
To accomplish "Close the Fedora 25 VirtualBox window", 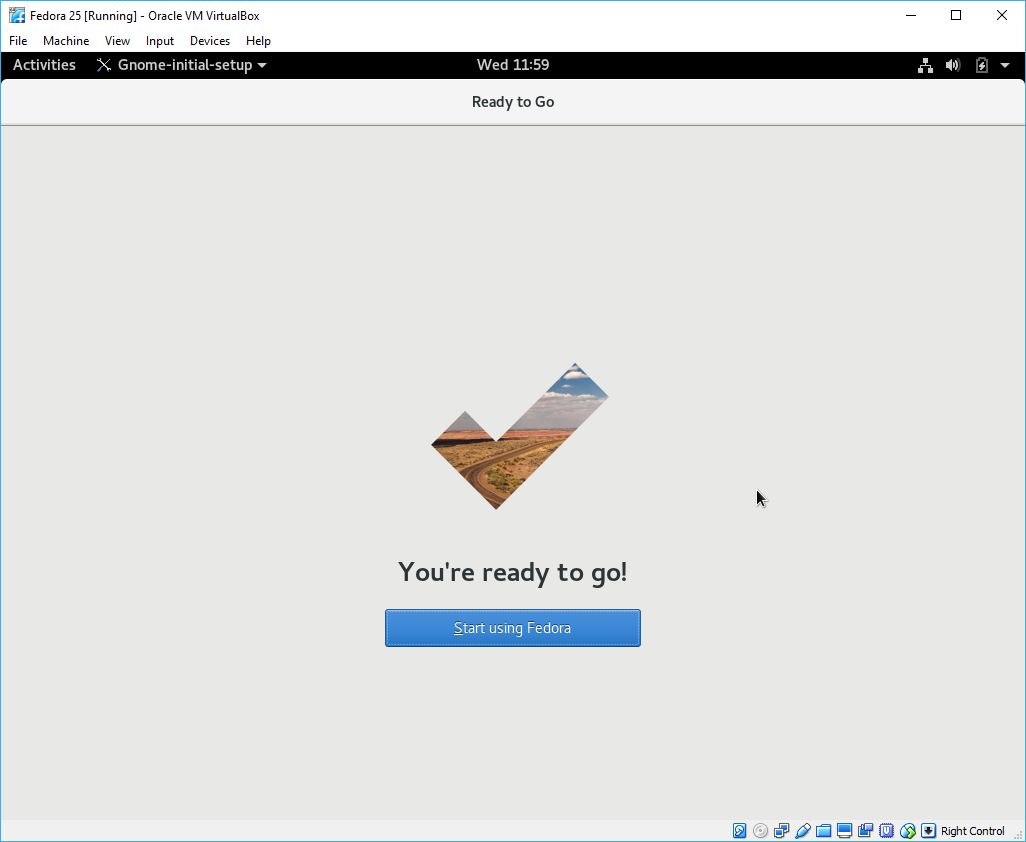I will click(x=1002, y=15).
